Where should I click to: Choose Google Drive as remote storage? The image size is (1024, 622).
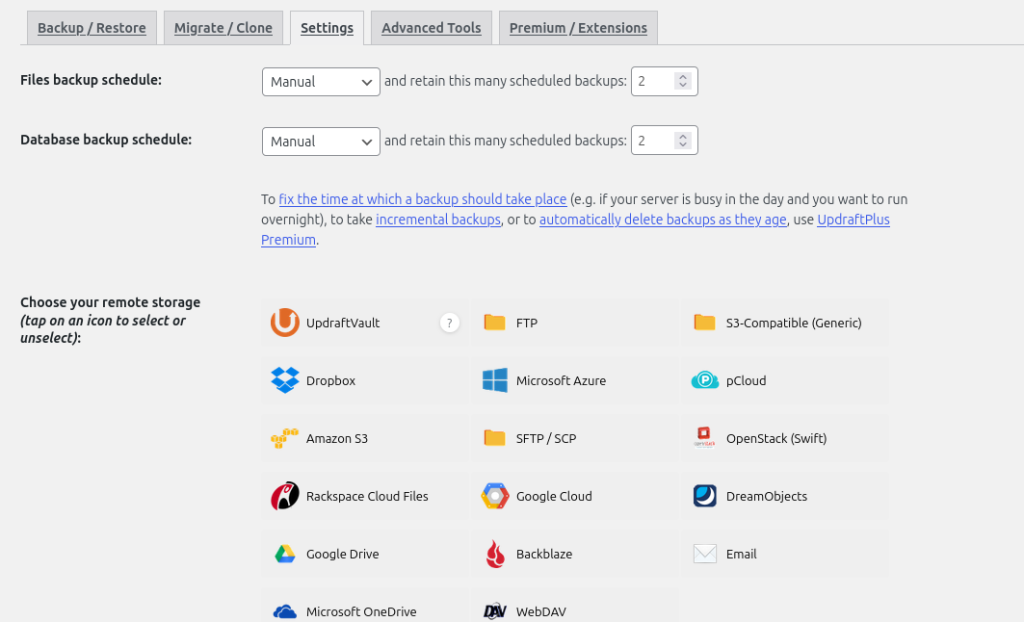(x=285, y=554)
